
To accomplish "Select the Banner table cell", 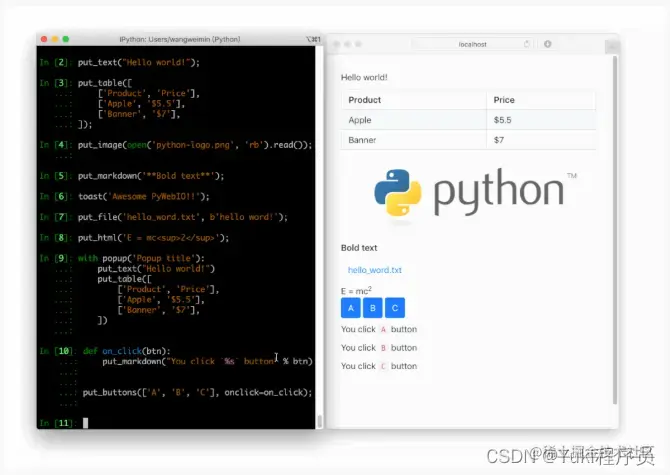I will pos(414,140).
